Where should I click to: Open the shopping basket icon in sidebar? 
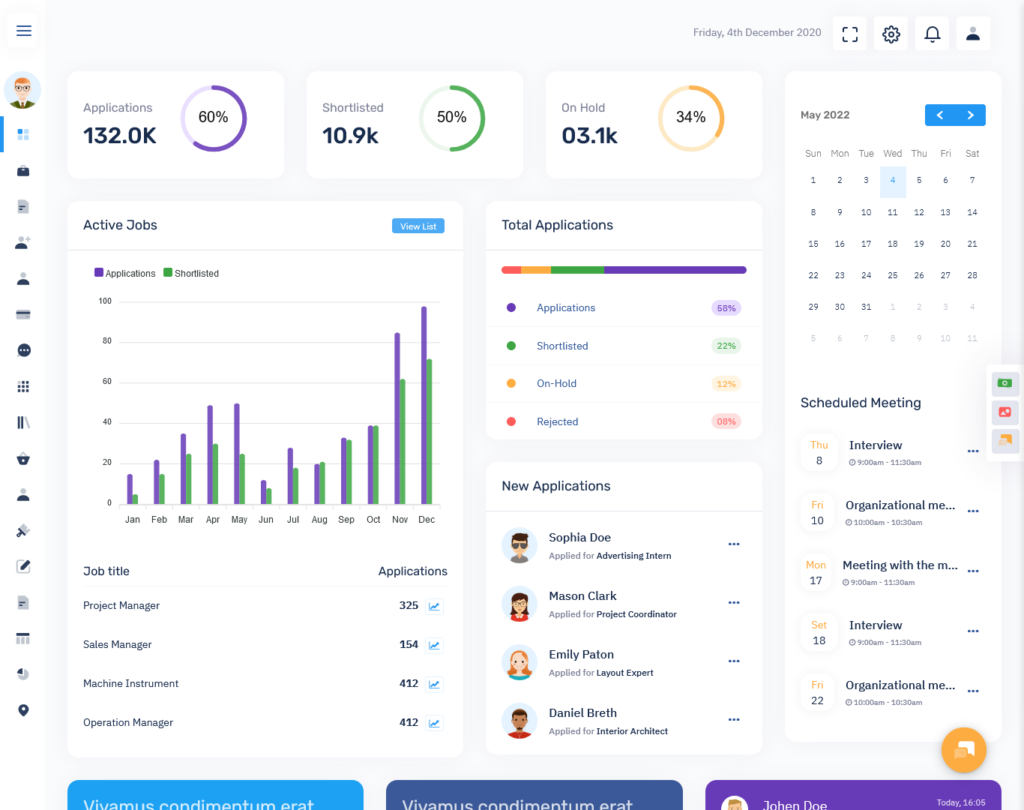click(24, 459)
